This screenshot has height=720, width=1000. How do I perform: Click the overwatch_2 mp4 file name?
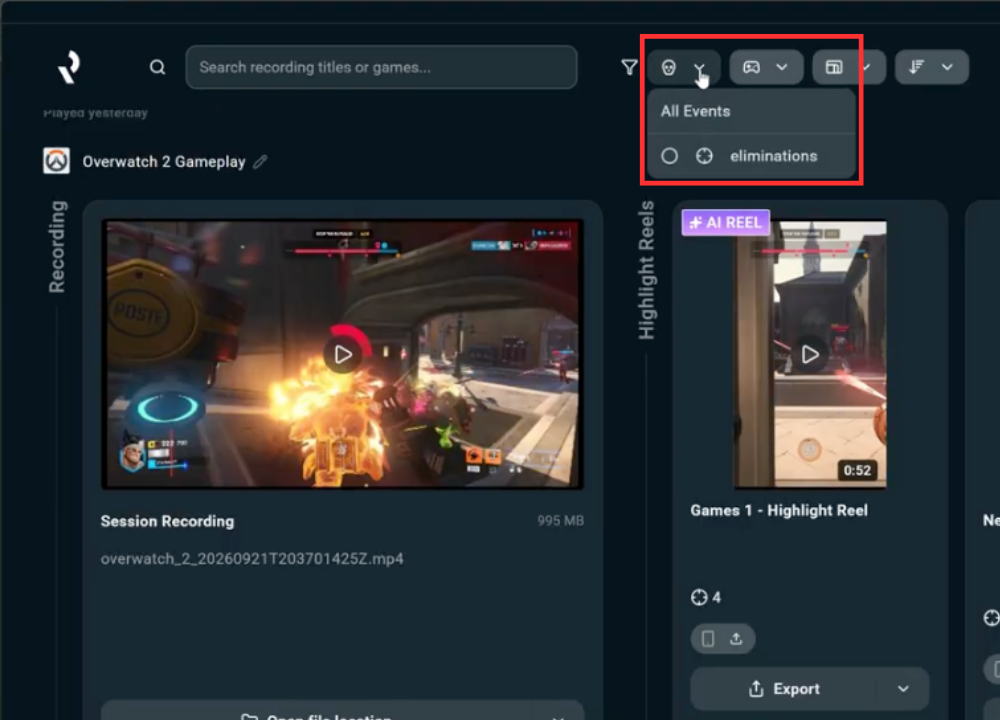tap(252, 559)
